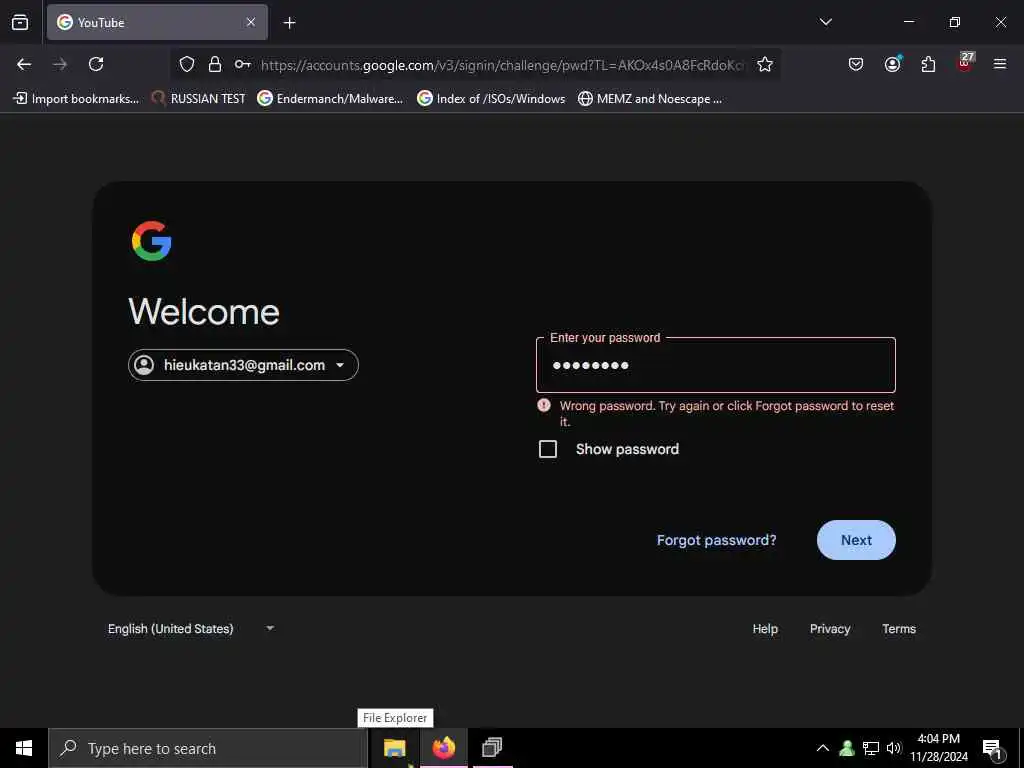Check the Show password checkbox

click(548, 449)
